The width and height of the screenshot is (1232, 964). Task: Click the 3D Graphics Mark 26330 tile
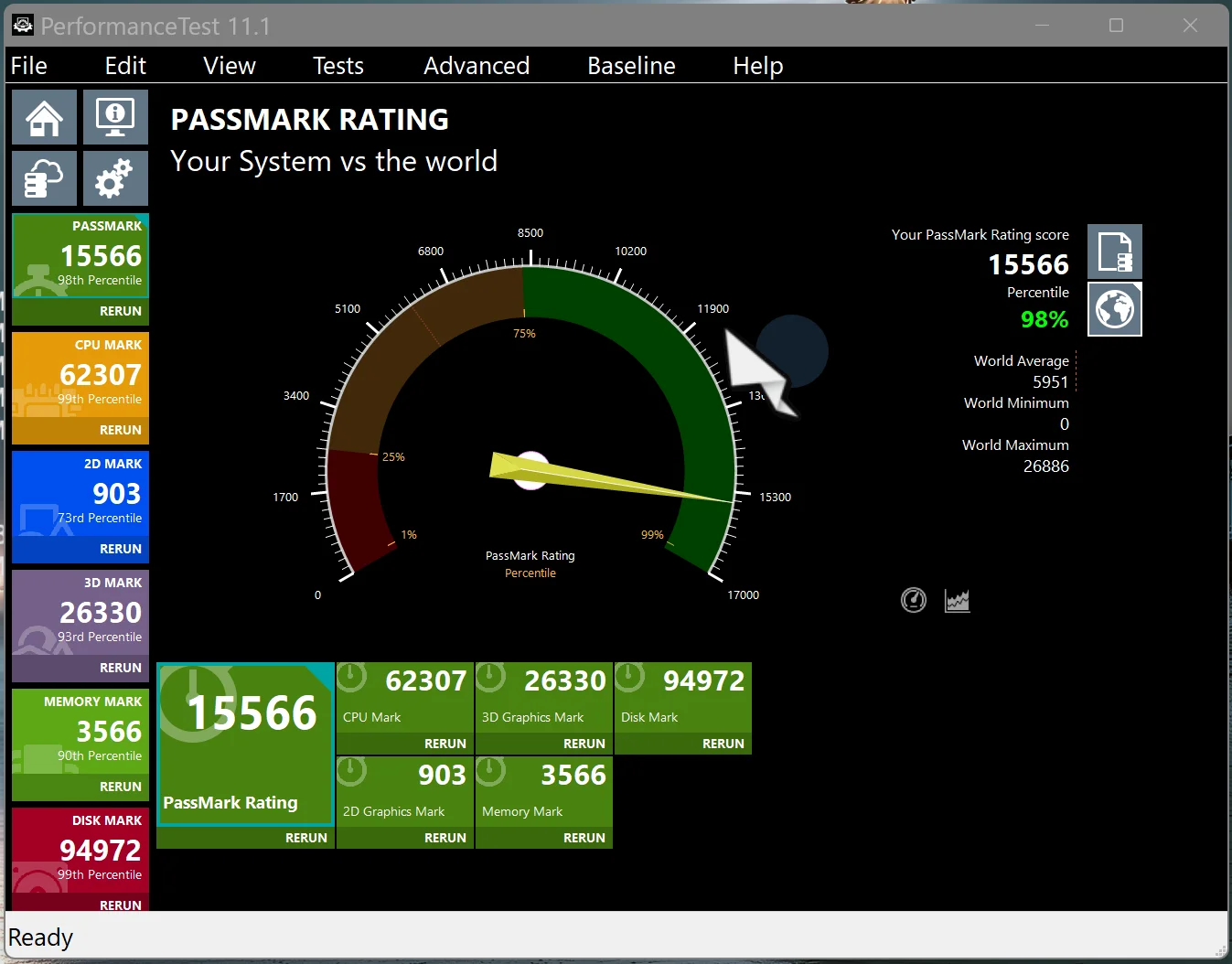(544, 697)
